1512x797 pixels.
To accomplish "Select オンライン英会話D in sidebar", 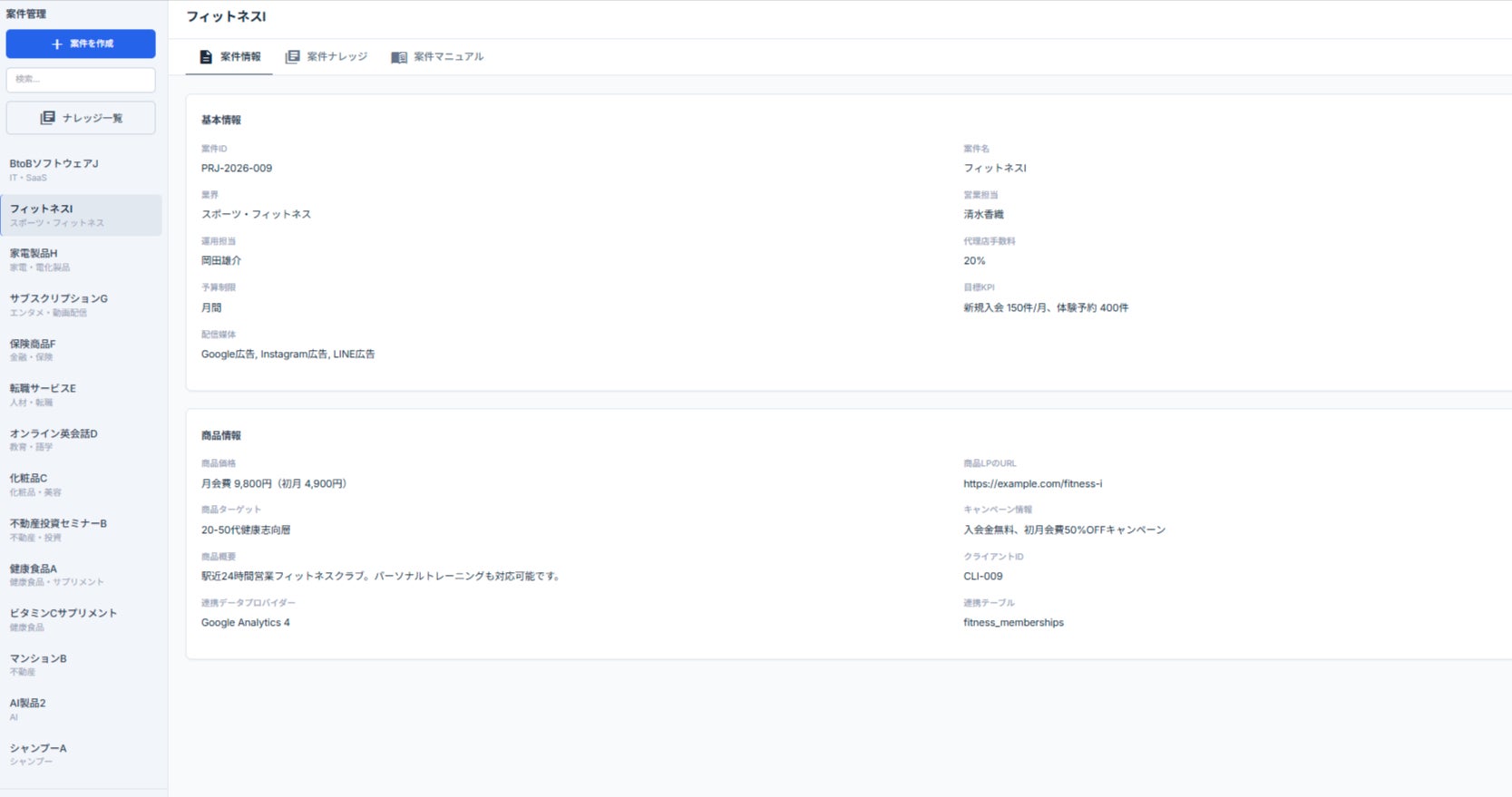I will 82,440.
